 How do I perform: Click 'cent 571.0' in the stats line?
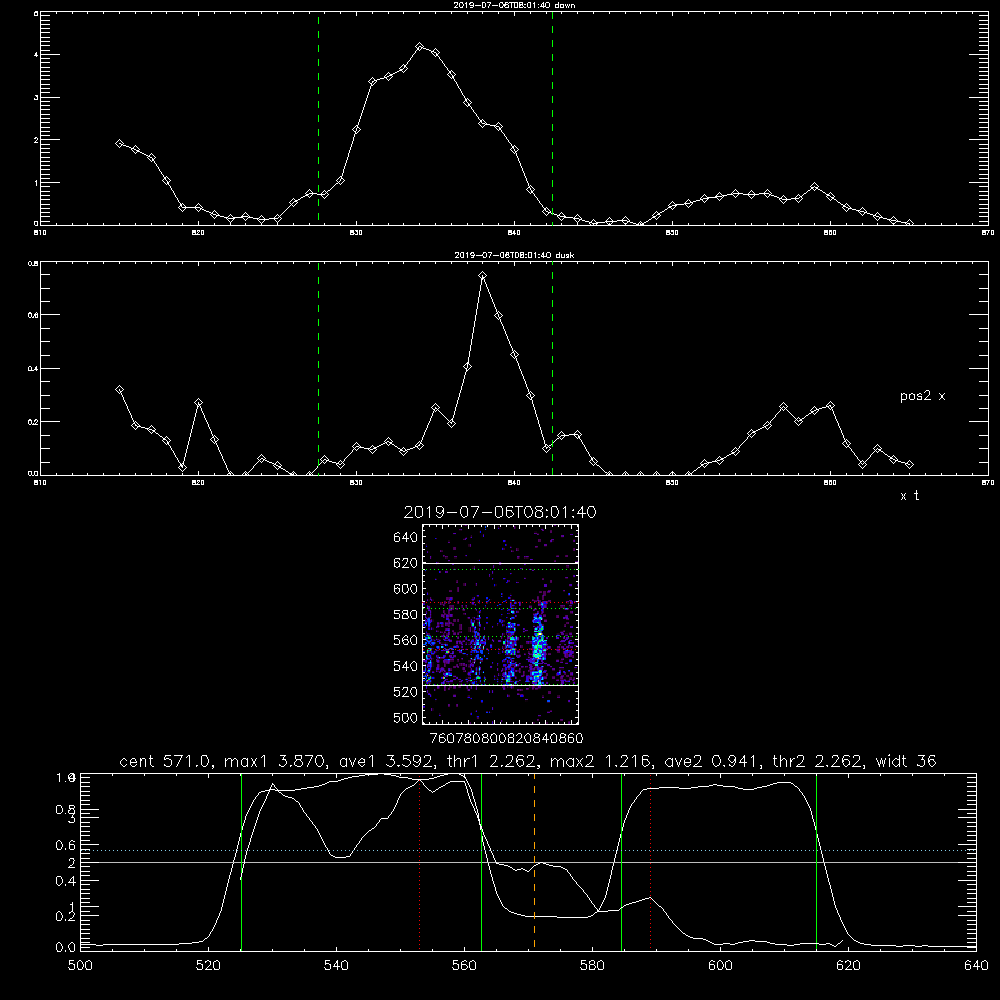[162, 761]
